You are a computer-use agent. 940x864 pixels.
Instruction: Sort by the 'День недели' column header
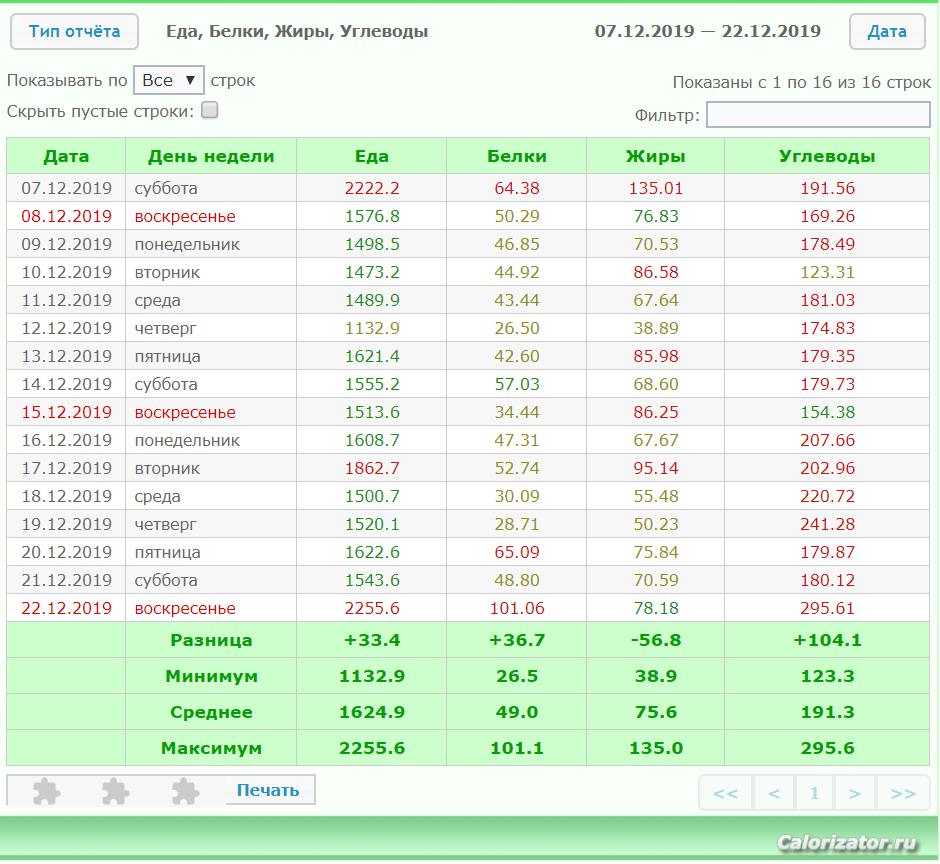tap(211, 156)
